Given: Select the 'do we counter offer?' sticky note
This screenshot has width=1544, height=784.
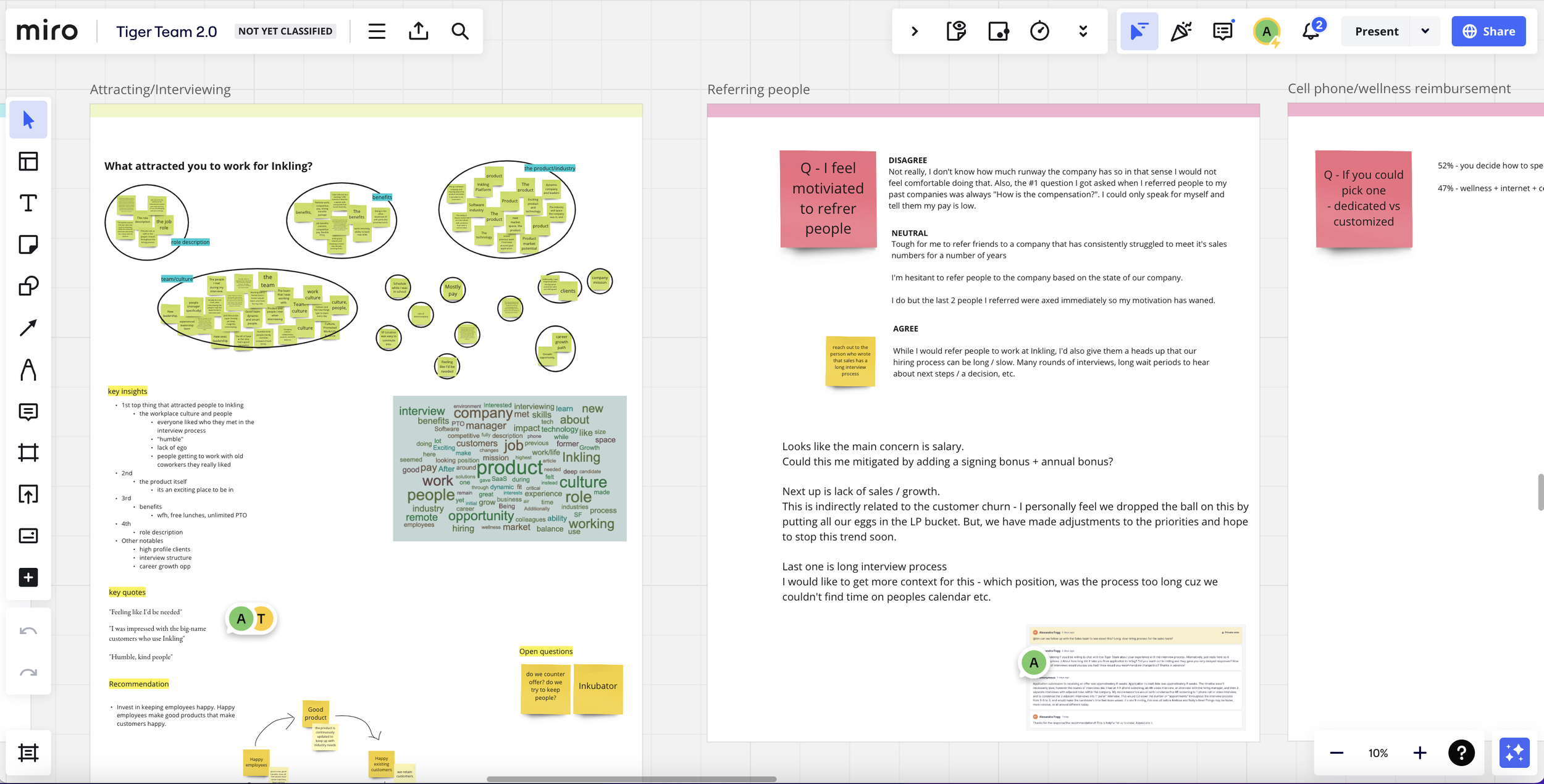Looking at the screenshot, I should 545,689.
